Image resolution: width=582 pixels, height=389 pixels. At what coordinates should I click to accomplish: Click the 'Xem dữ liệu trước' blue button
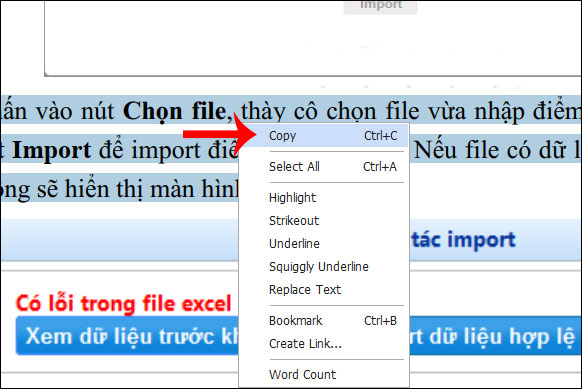pos(127,336)
